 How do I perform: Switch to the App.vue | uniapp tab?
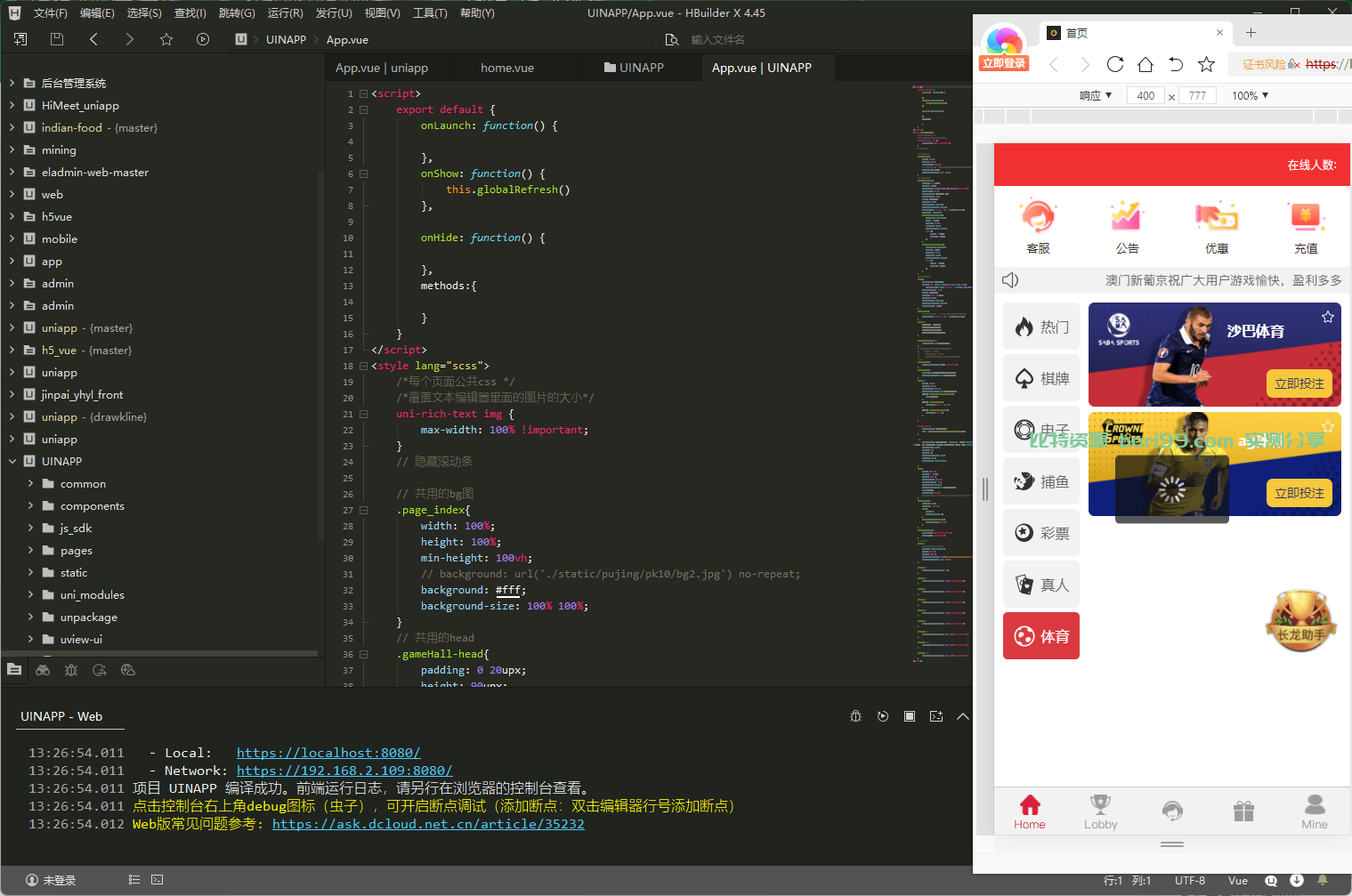[x=382, y=68]
